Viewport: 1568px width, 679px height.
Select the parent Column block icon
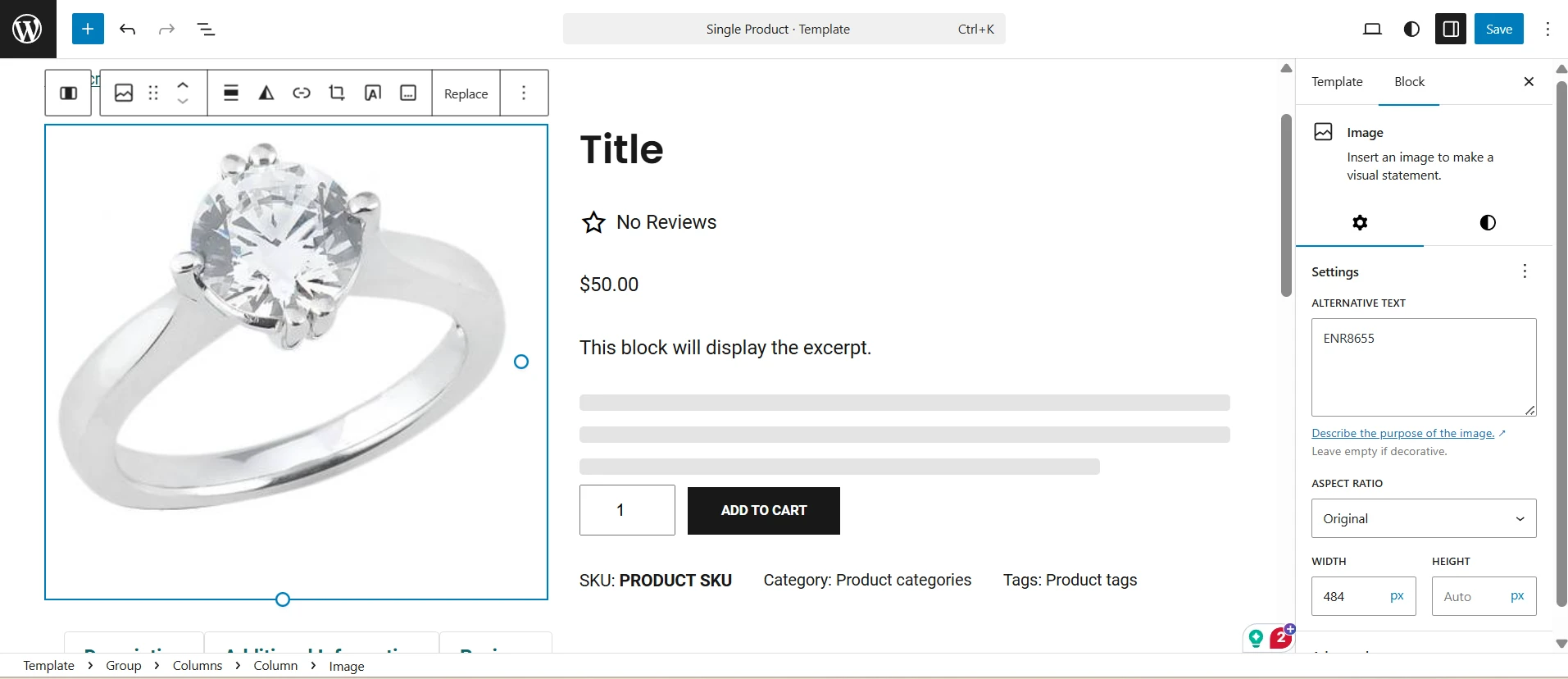[x=69, y=93]
